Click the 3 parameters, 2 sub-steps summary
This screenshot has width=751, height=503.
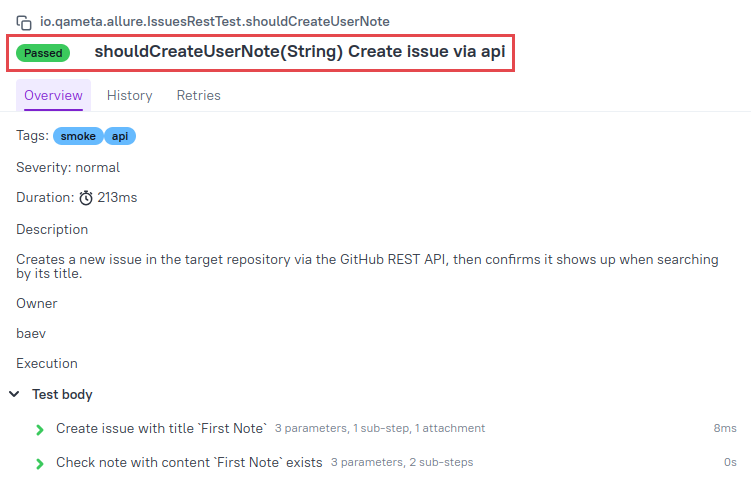[x=402, y=462]
